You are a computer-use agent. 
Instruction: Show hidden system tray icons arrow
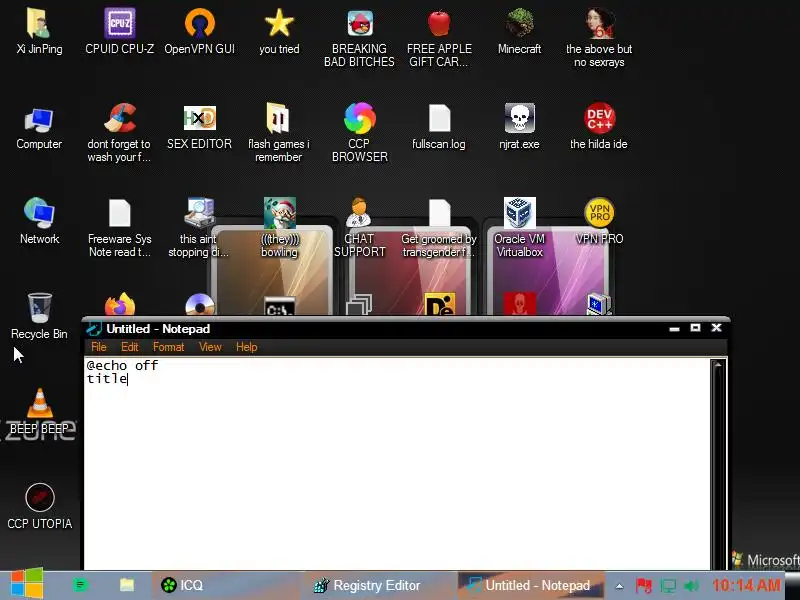pos(619,586)
